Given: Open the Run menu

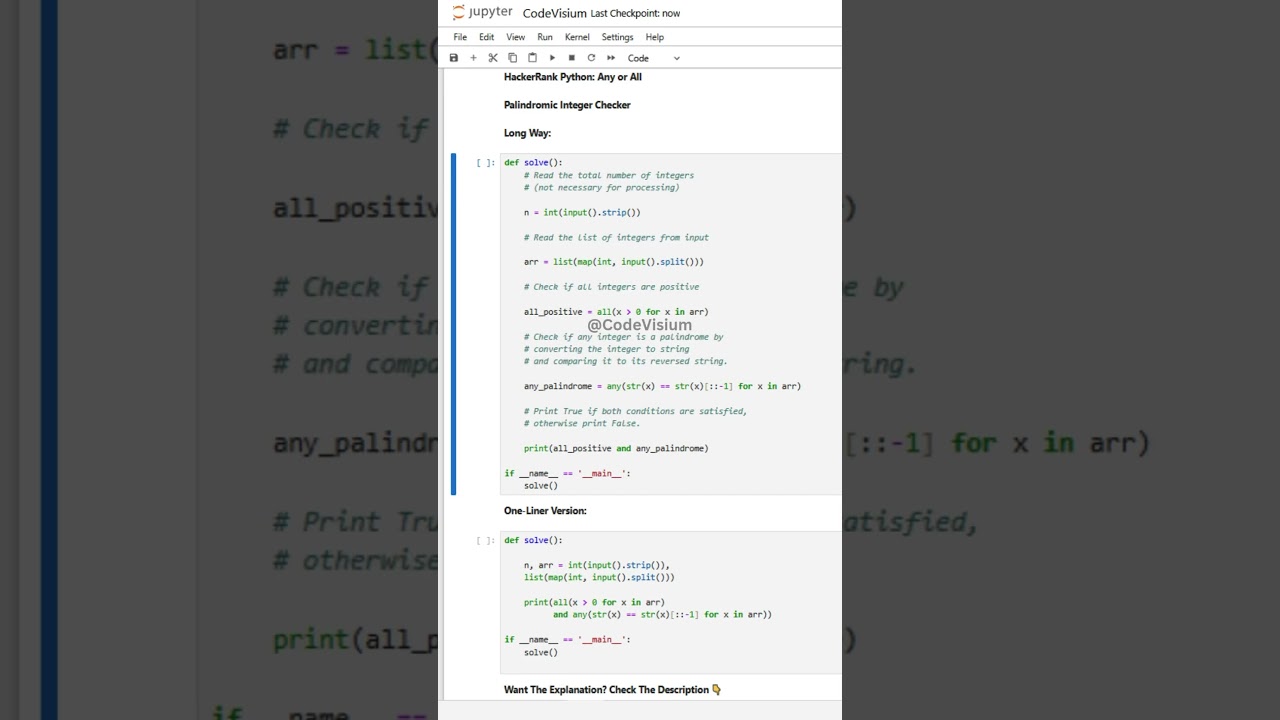Looking at the screenshot, I should [x=545, y=37].
